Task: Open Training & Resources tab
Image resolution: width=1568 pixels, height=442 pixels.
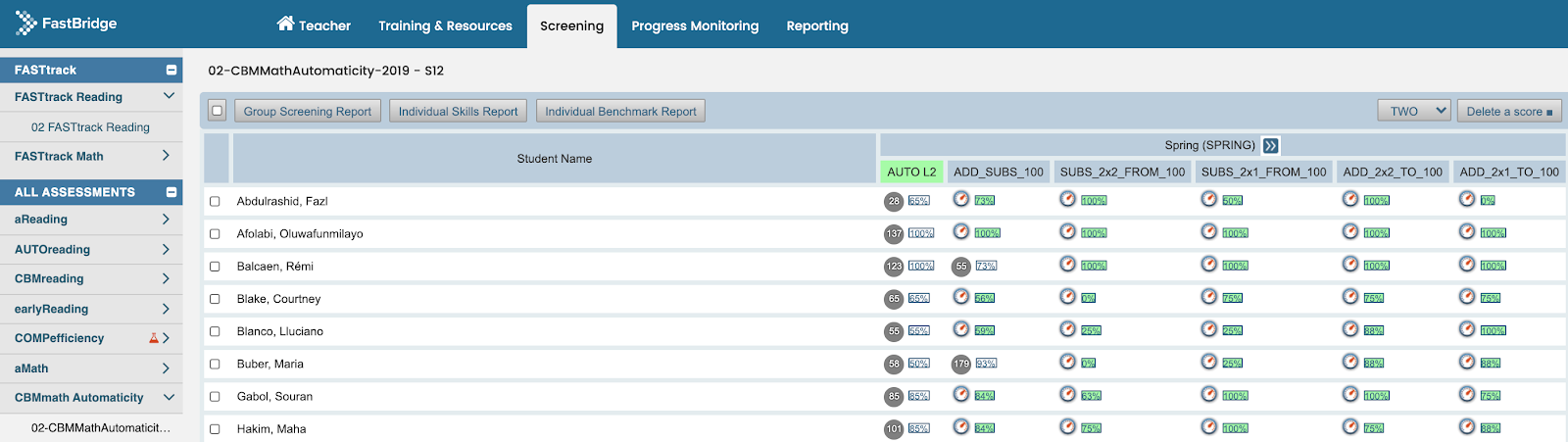Action: [446, 25]
